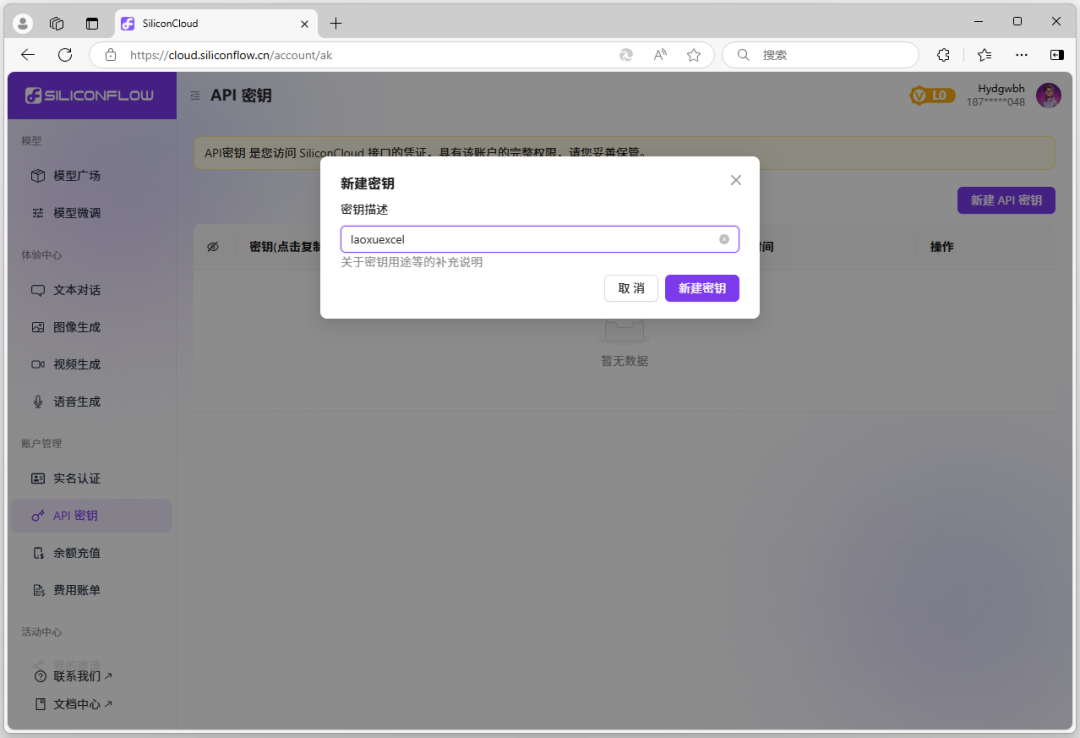Clear the key description with the x icon
The height and width of the screenshot is (738, 1080).
click(x=724, y=239)
